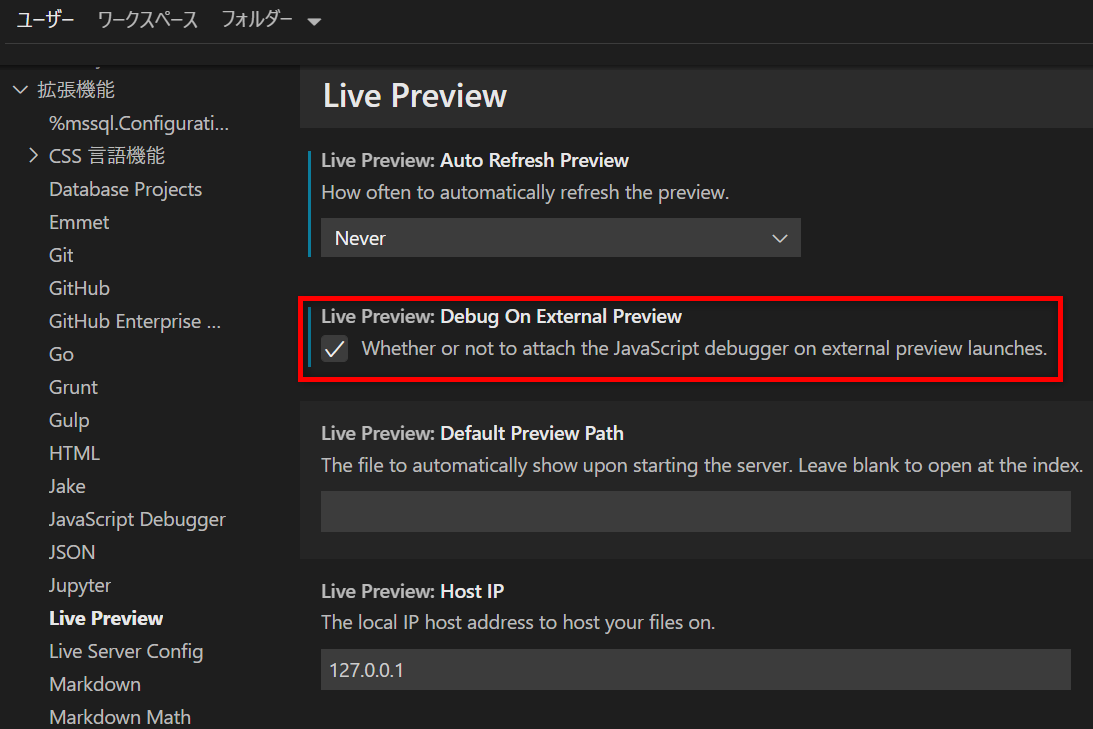Open the Auto Refresh Preview dropdown
1093x729 pixels.
point(560,238)
